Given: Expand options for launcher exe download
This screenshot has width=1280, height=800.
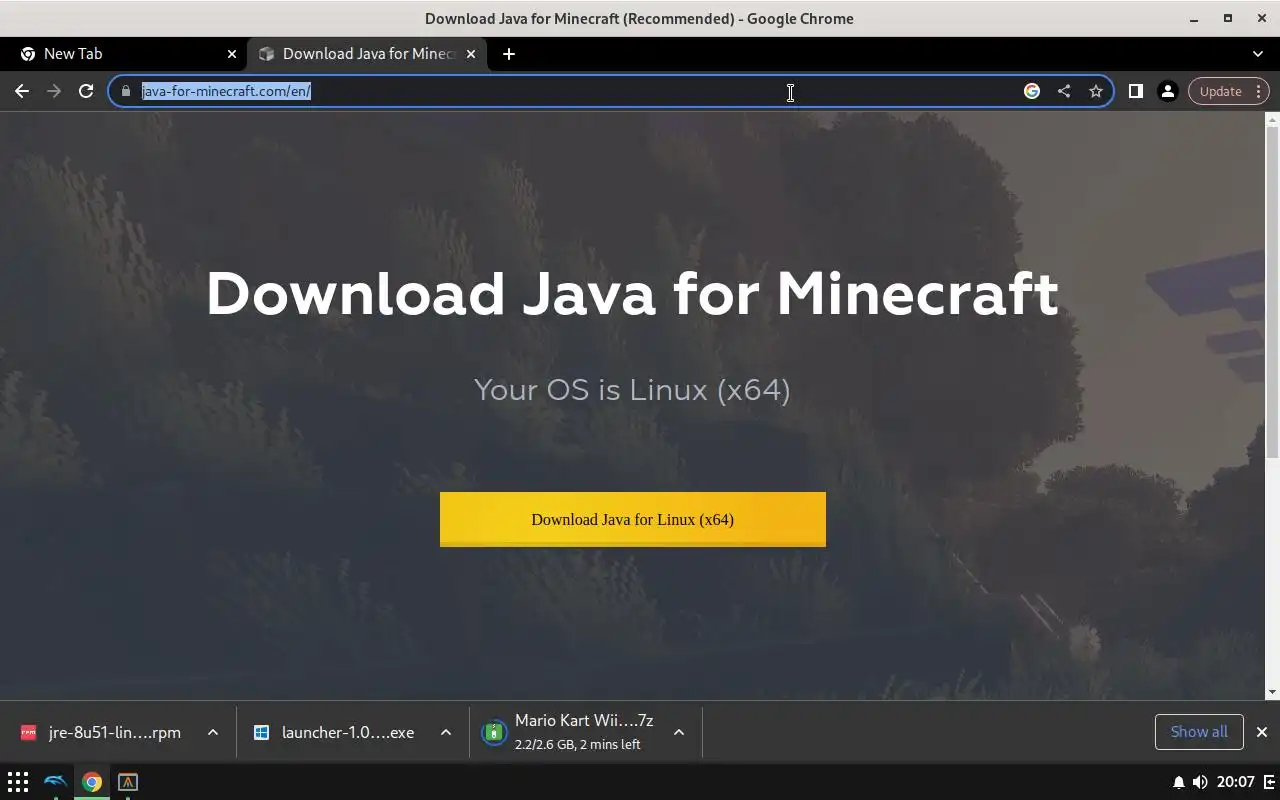Looking at the screenshot, I should 446,733.
